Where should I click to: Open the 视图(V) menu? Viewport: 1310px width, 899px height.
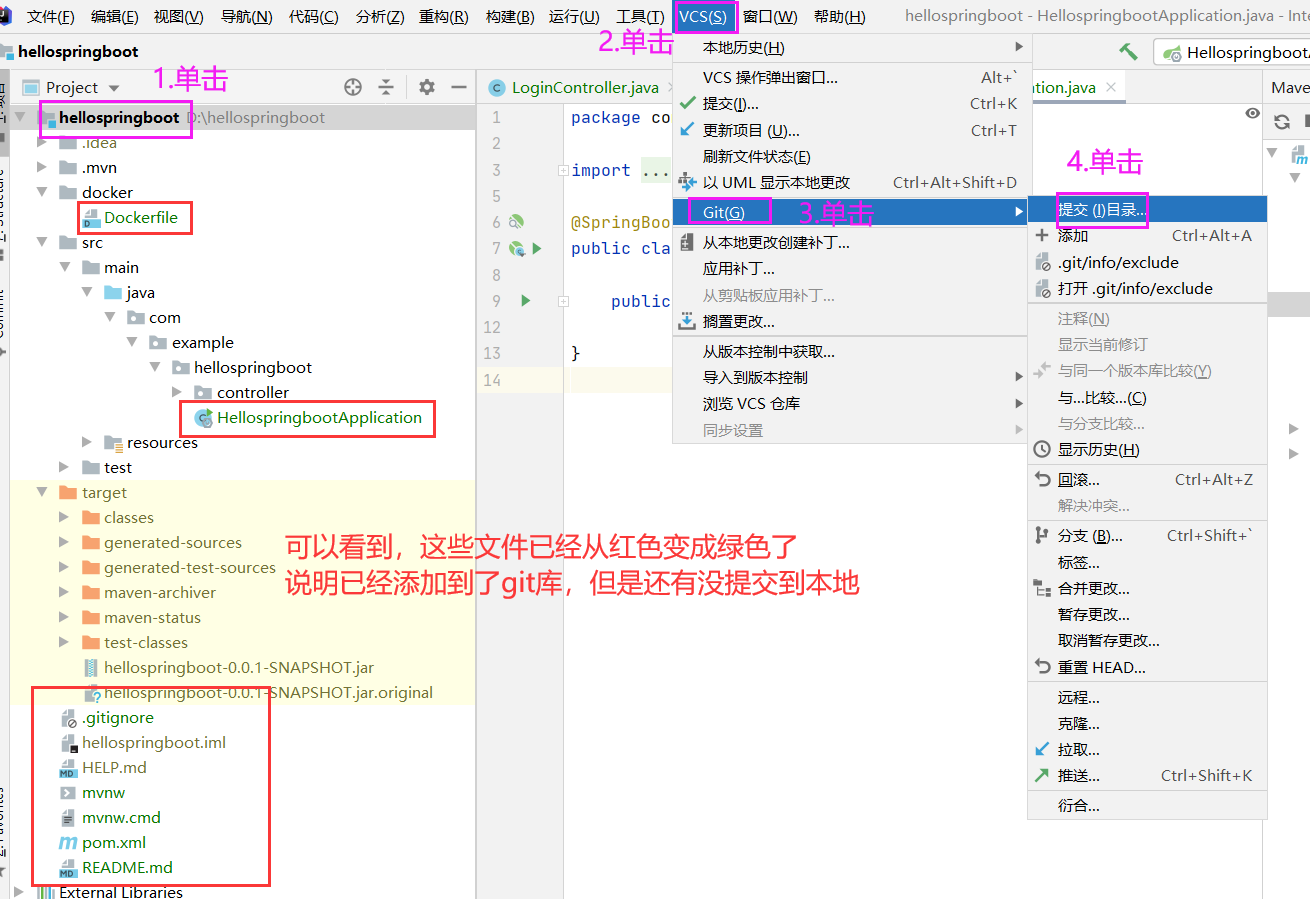tap(179, 16)
